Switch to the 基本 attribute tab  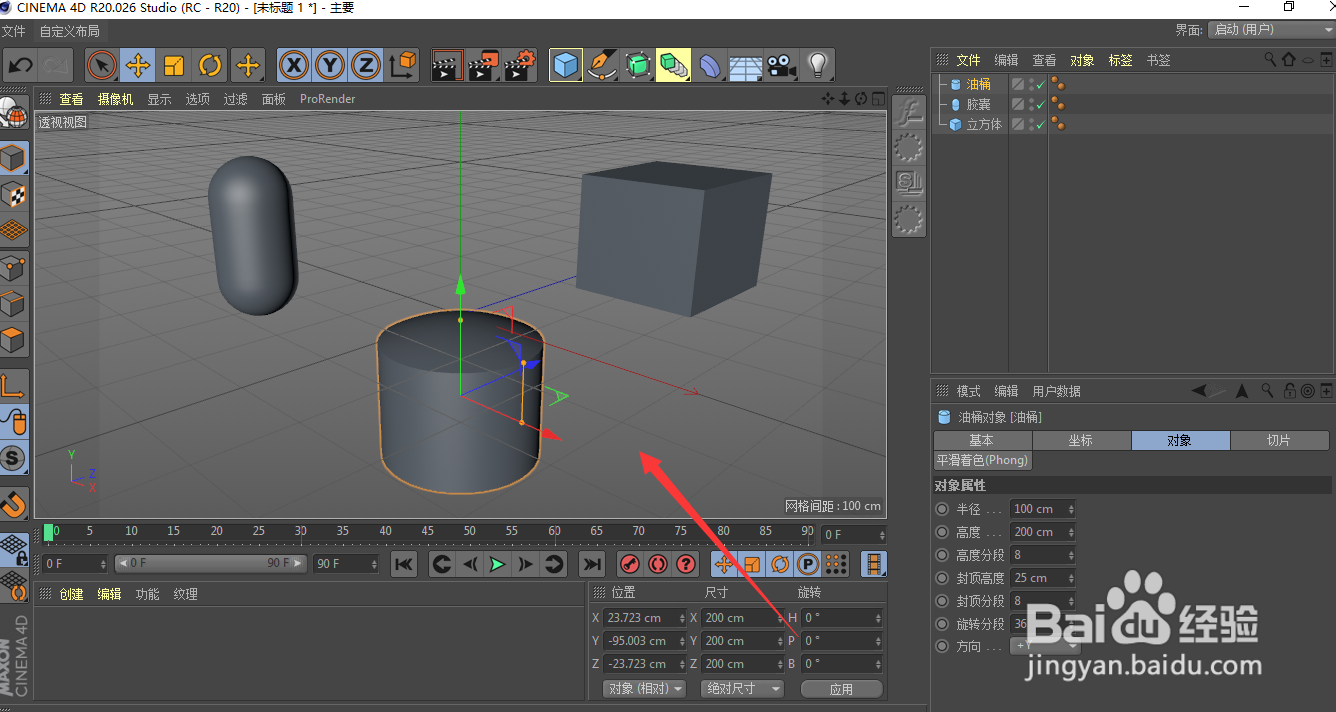point(982,440)
